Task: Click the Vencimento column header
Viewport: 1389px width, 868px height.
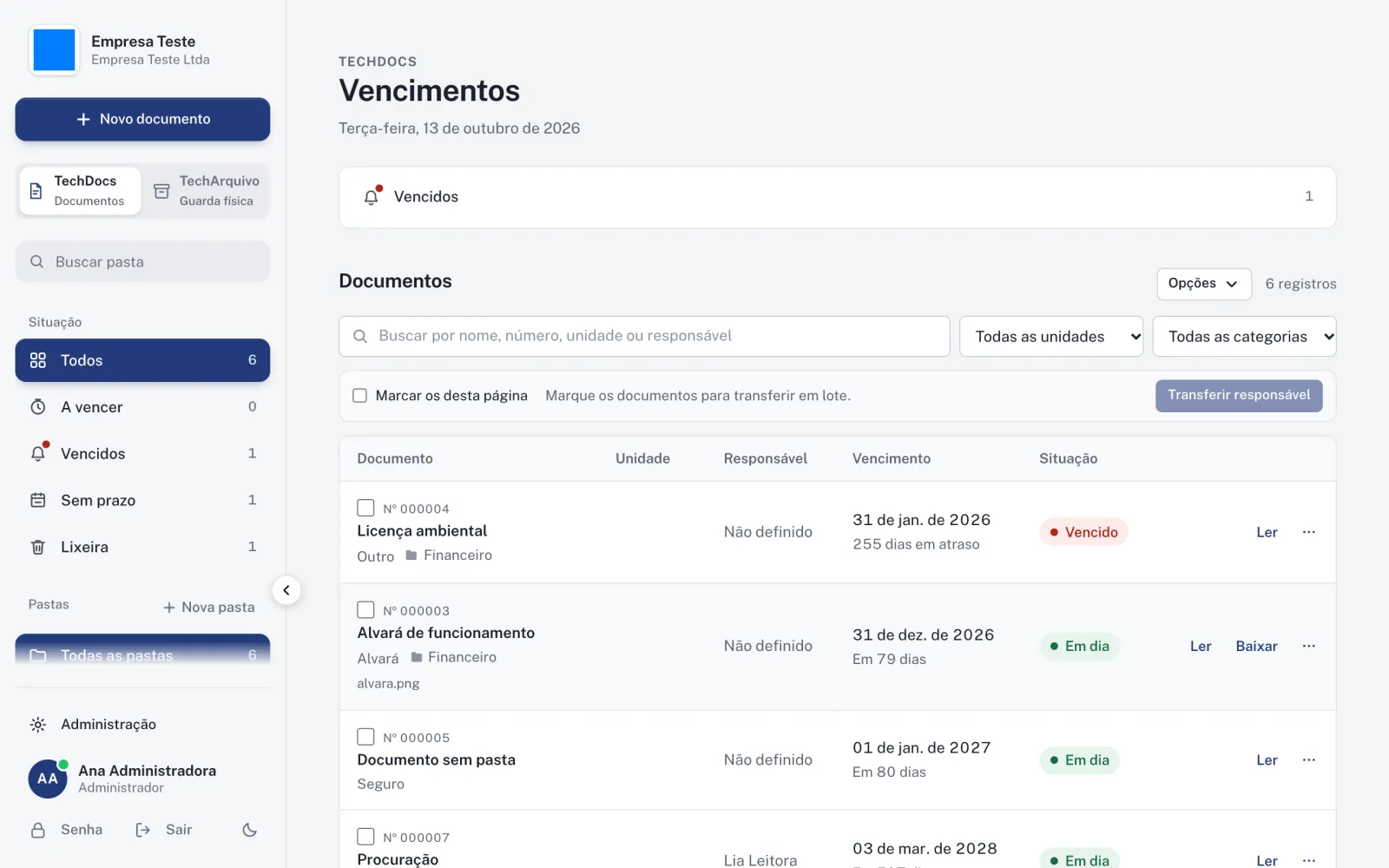Action: point(892,458)
